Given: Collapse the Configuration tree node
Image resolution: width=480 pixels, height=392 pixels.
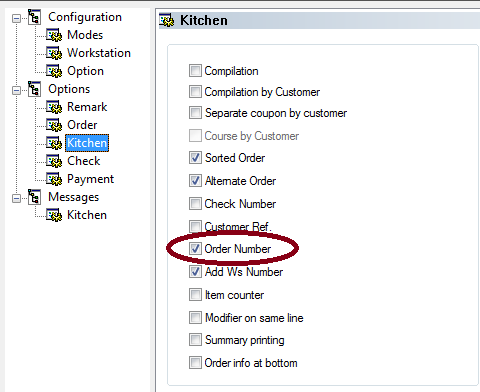Looking at the screenshot, I should pyautogui.click(x=16, y=19).
